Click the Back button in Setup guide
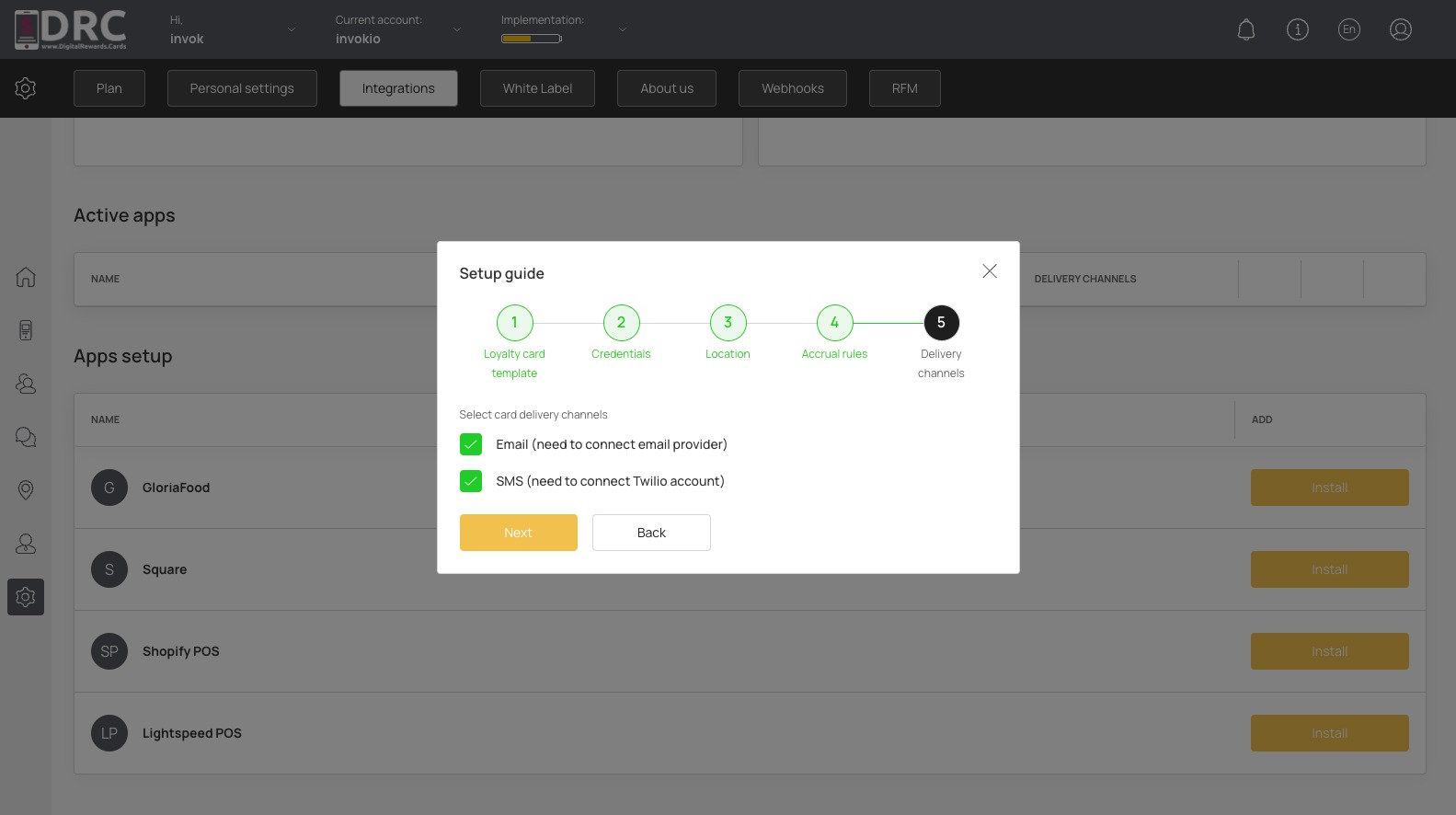This screenshot has height=815, width=1456. pos(651,533)
